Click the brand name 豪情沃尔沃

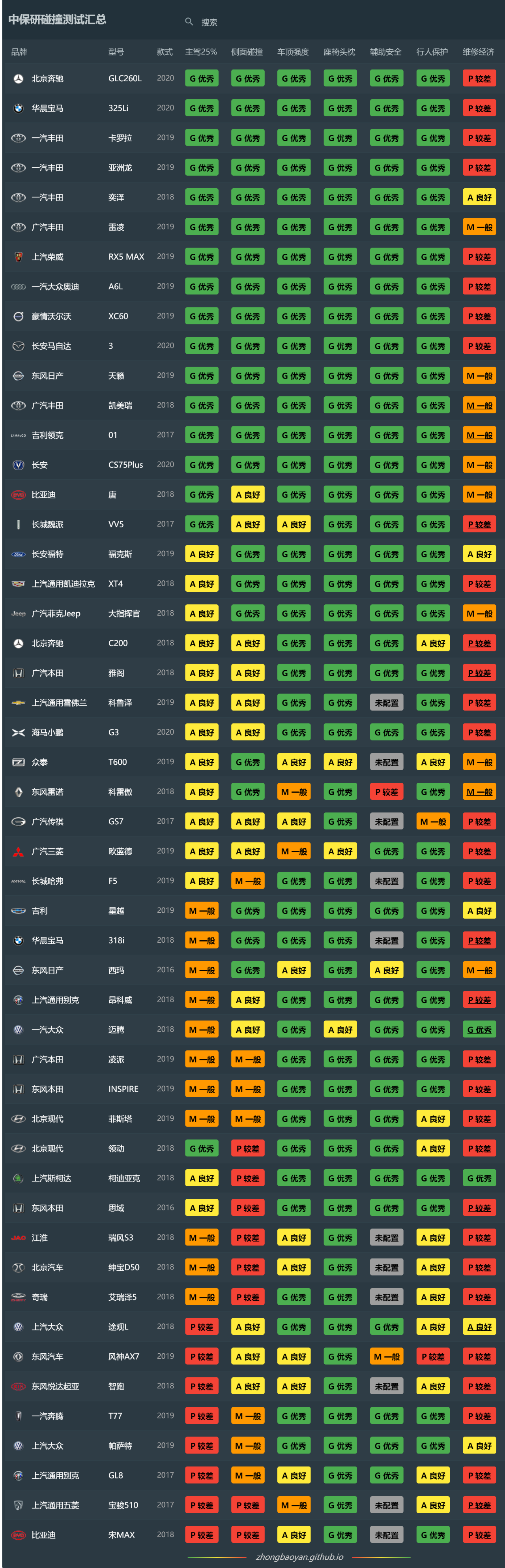[52, 317]
